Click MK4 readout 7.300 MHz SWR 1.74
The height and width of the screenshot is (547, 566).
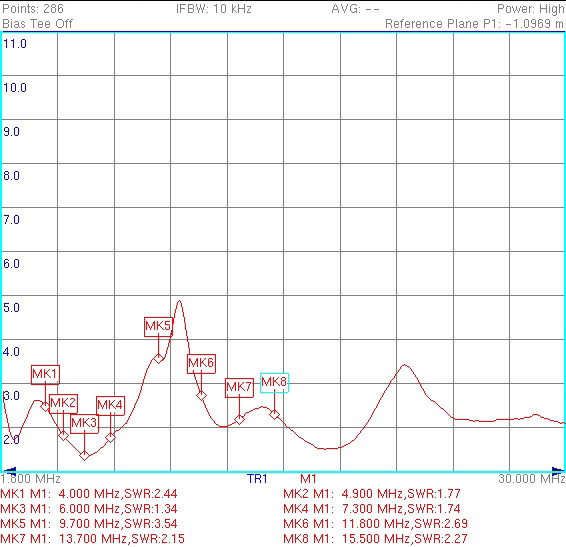pyautogui.click(x=372, y=509)
